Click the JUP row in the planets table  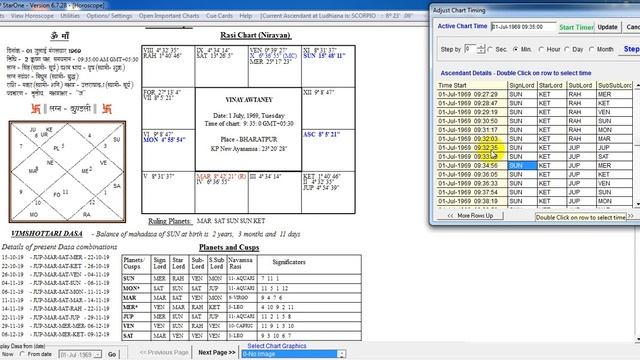pos(241,316)
